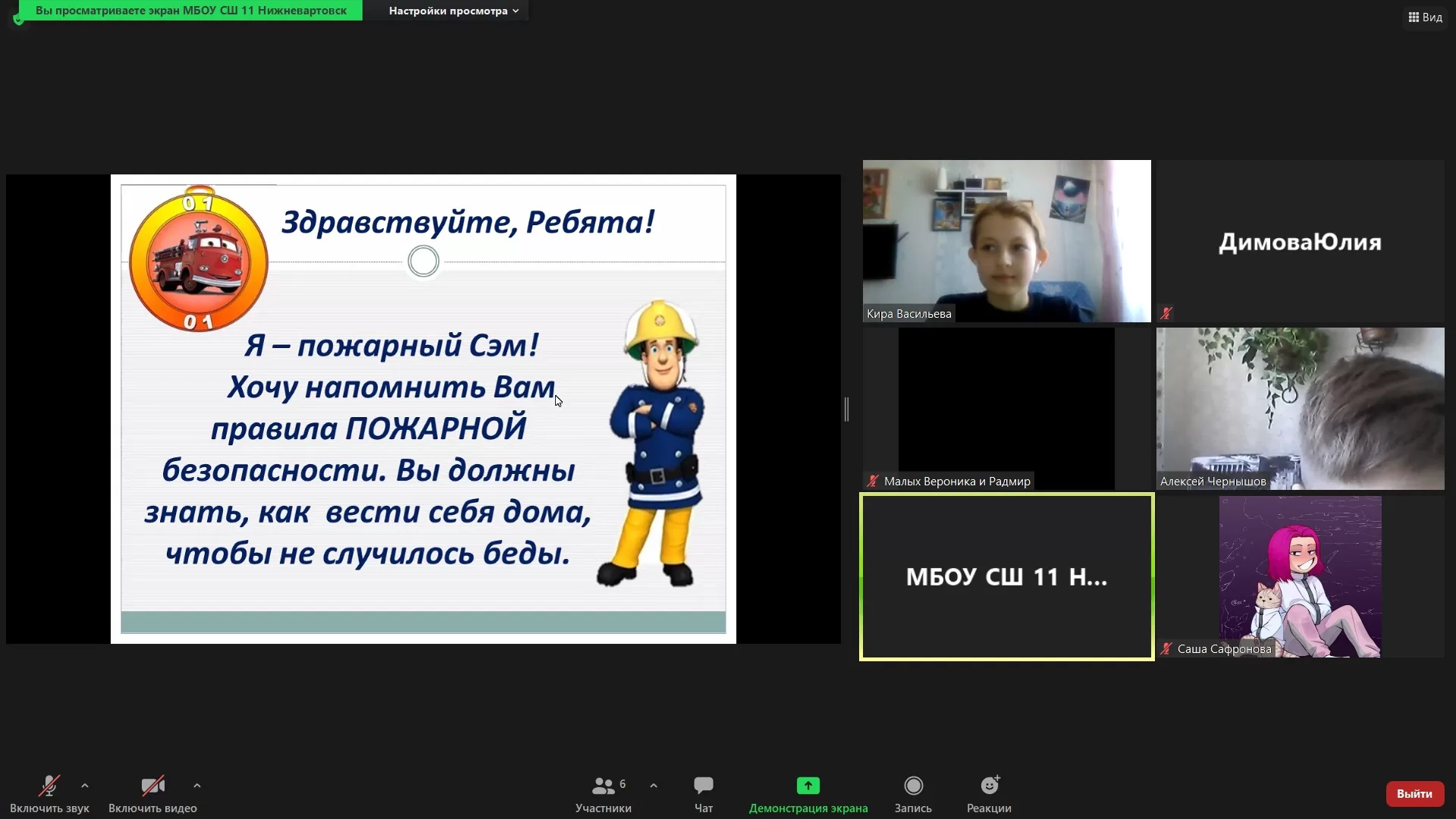
Task: Click muted mic icon on ДимоваЮлия tile
Action: tap(1166, 312)
